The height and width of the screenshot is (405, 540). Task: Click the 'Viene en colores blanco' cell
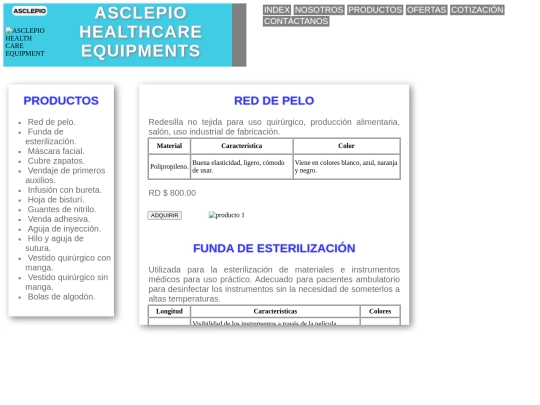pyautogui.click(x=346, y=167)
